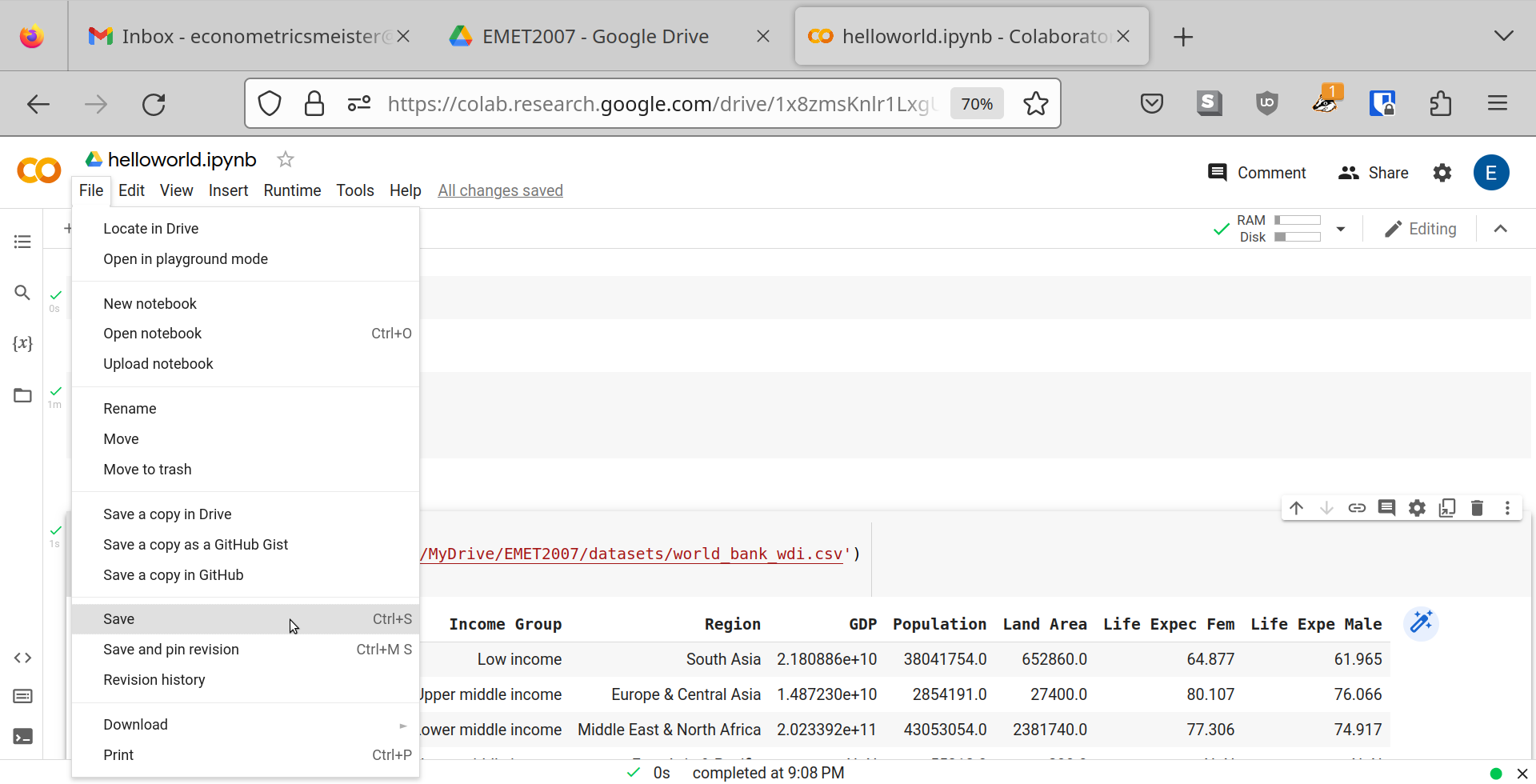
Task: Click the Comment button
Action: [1257, 173]
